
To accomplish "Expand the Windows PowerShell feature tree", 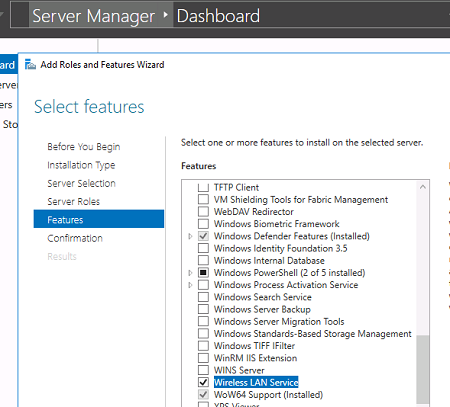I will tap(190, 273).
